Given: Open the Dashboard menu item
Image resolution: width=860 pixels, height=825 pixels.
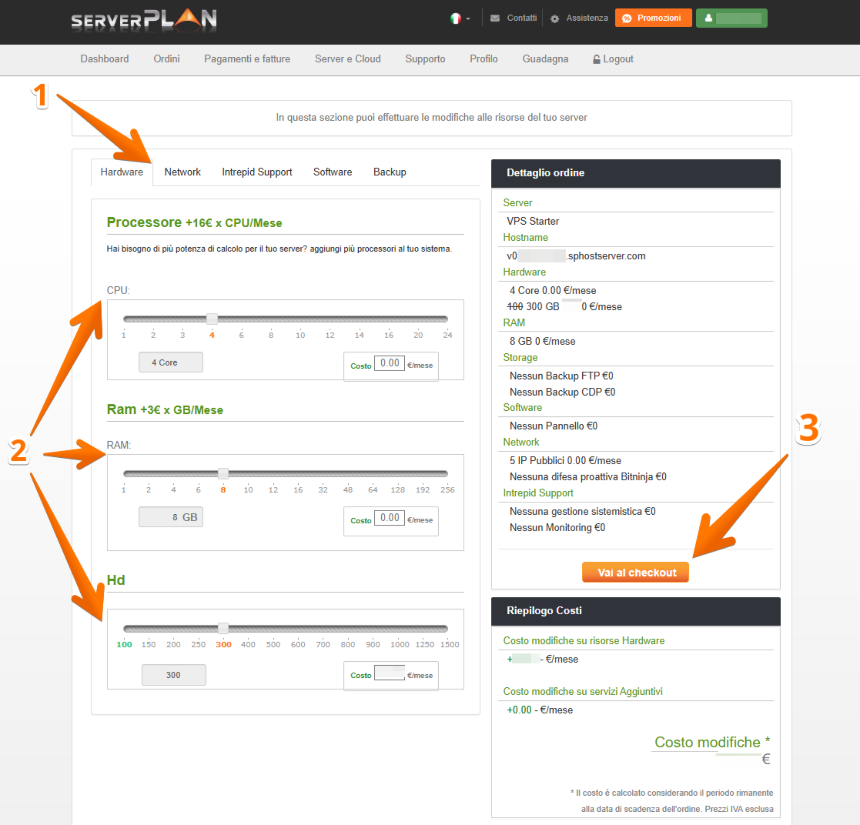Looking at the screenshot, I should 104,59.
